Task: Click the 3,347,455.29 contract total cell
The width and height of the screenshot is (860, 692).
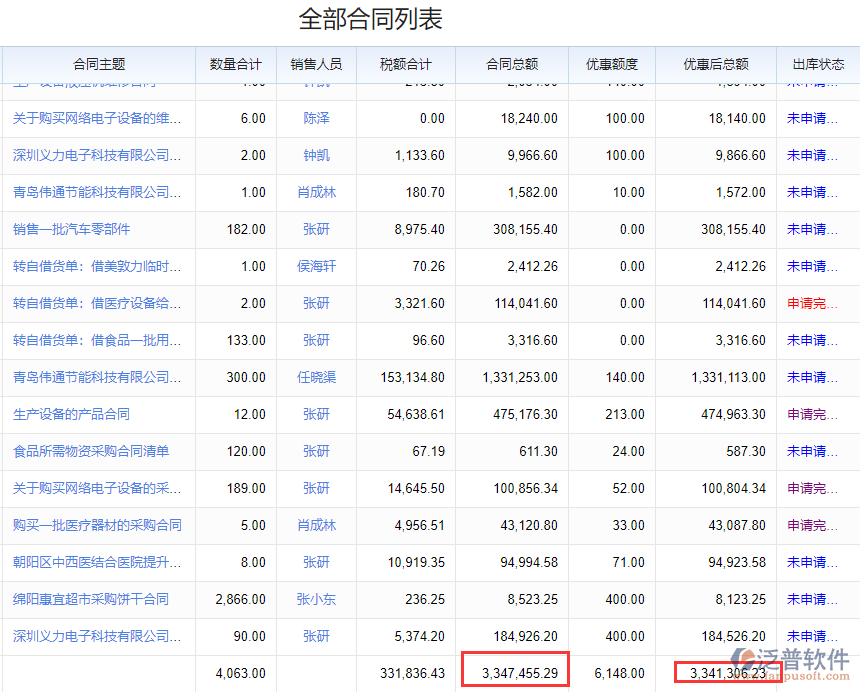Action: pyautogui.click(x=514, y=673)
